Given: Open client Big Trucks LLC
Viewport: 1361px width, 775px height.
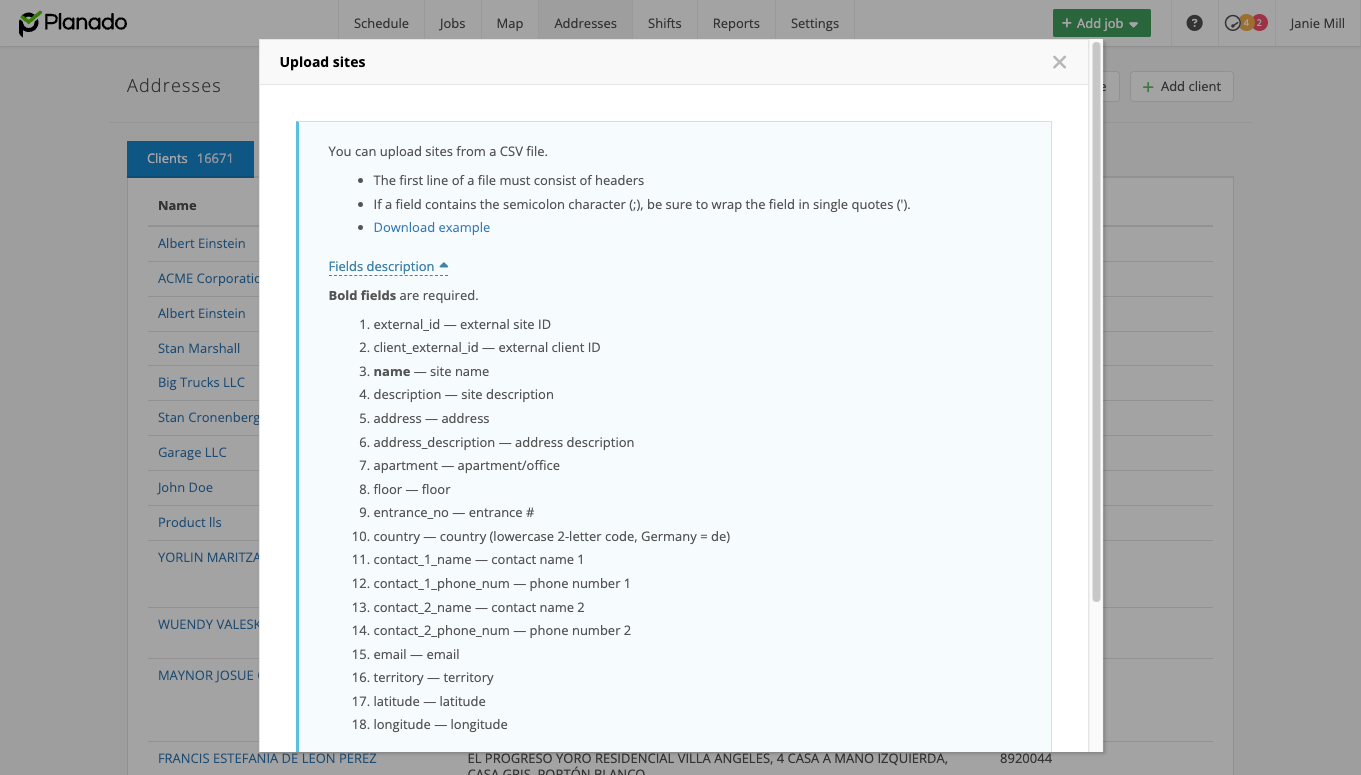Looking at the screenshot, I should tap(201, 382).
